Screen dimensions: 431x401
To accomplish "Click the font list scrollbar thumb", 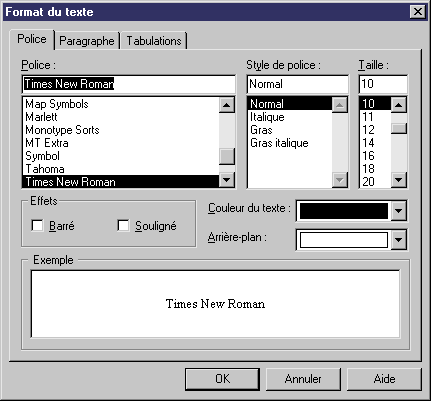I will click(x=227, y=156).
